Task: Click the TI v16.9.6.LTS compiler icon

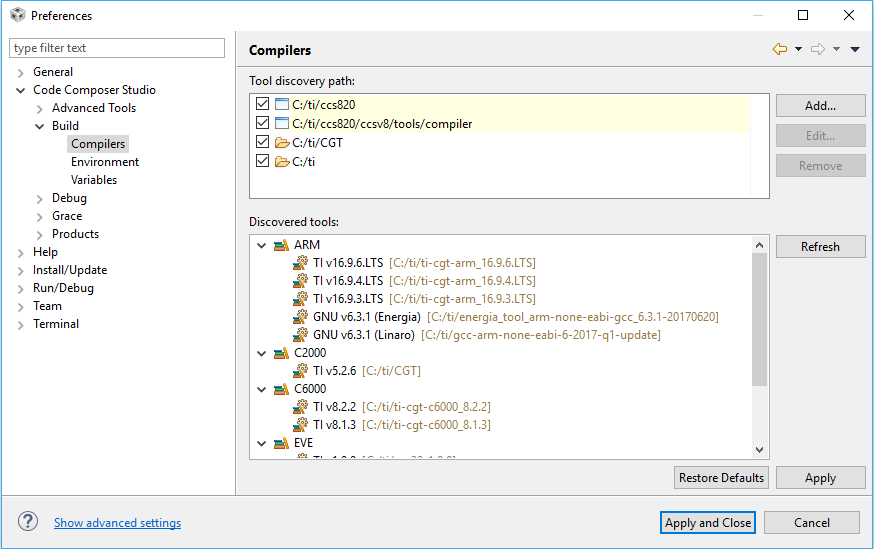Action: pyautogui.click(x=300, y=263)
